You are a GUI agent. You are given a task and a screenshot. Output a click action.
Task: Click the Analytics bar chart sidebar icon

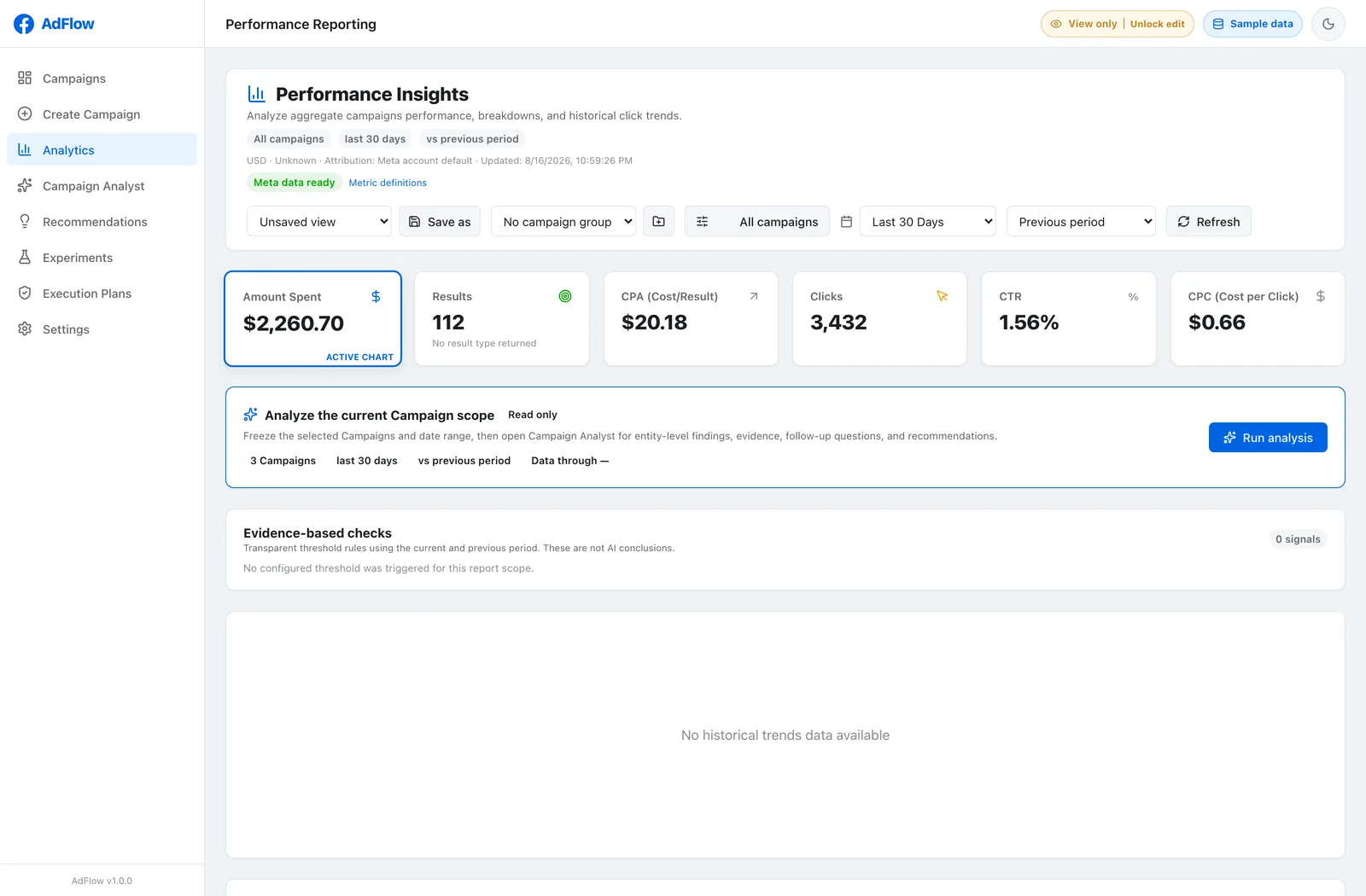[x=25, y=149]
